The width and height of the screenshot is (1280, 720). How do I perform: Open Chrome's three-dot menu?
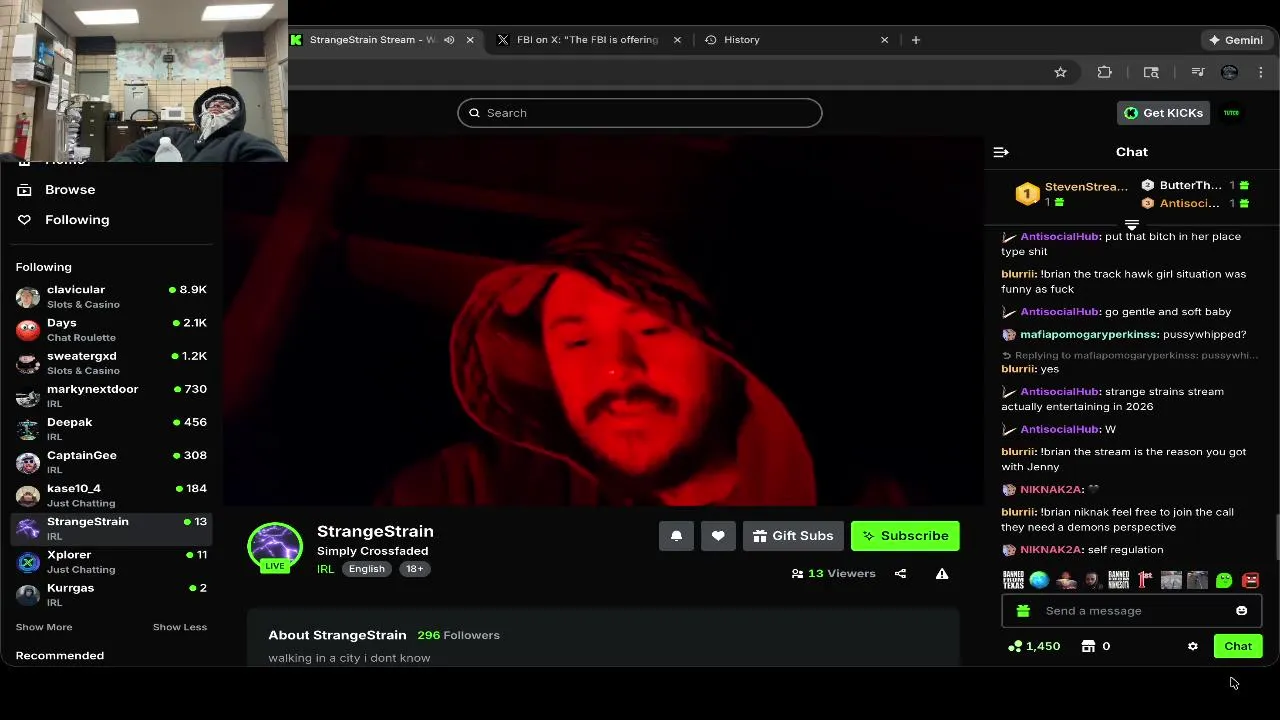tap(1260, 72)
